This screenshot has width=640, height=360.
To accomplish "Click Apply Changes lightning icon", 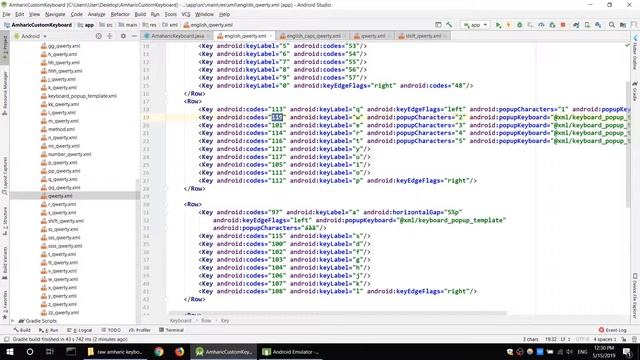I will (509, 25).
